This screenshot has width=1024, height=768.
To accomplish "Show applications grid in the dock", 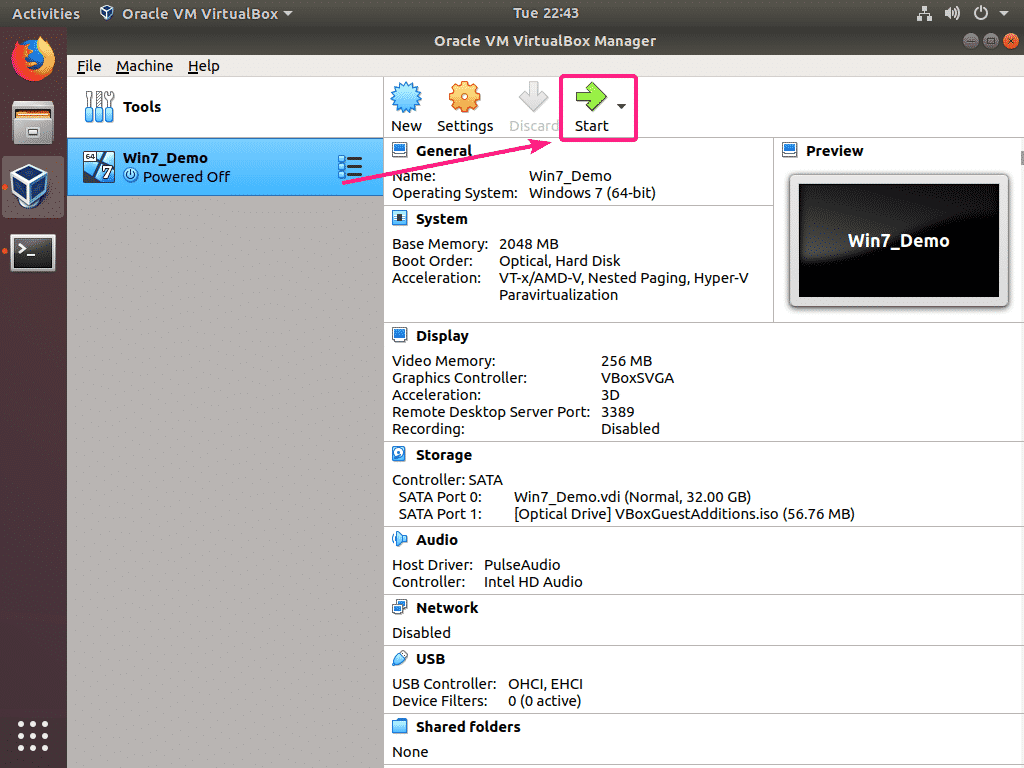I will (33, 736).
